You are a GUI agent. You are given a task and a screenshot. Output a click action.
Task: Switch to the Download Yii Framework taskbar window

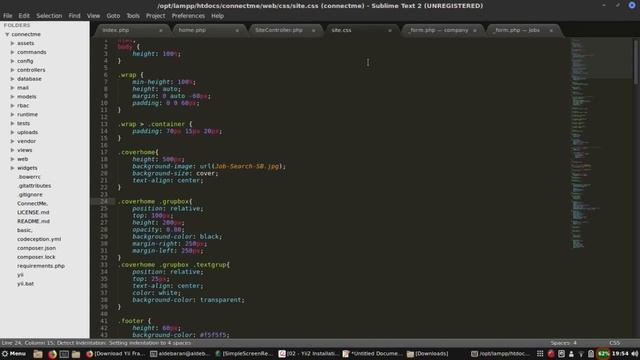click(116, 354)
